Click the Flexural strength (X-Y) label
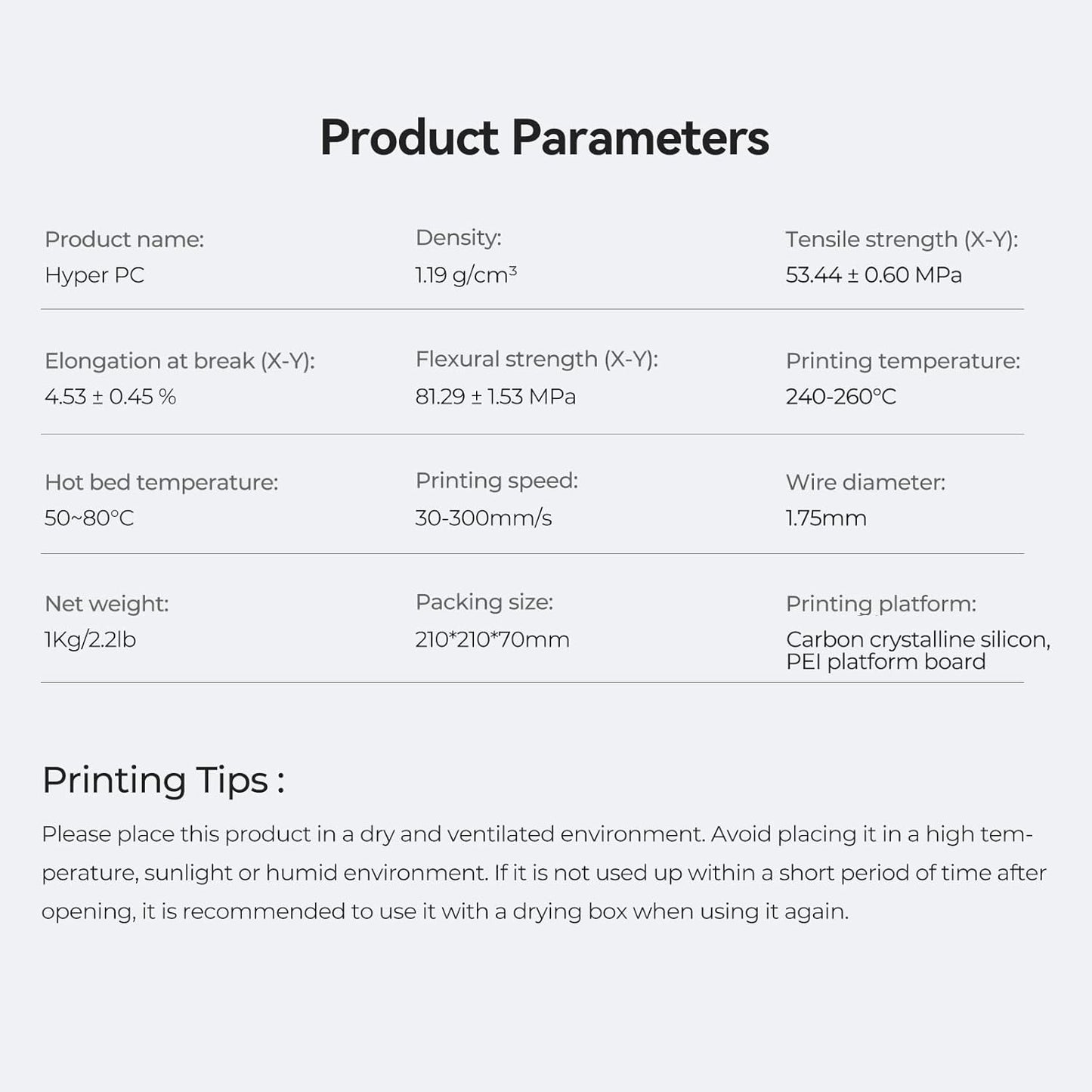 (x=537, y=360)
